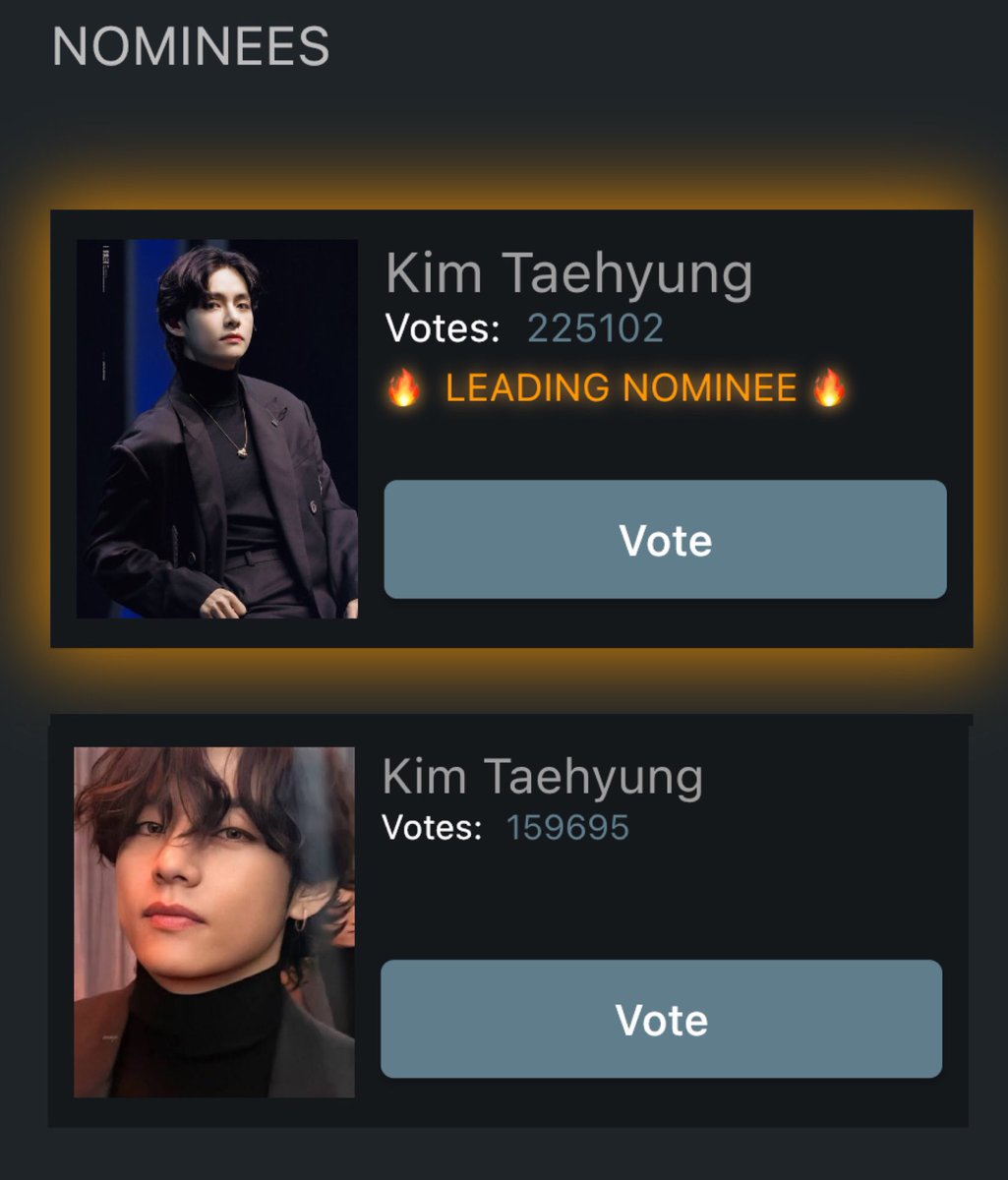
Task: Click the necklace pendant in the first photo
Action: 241,450
